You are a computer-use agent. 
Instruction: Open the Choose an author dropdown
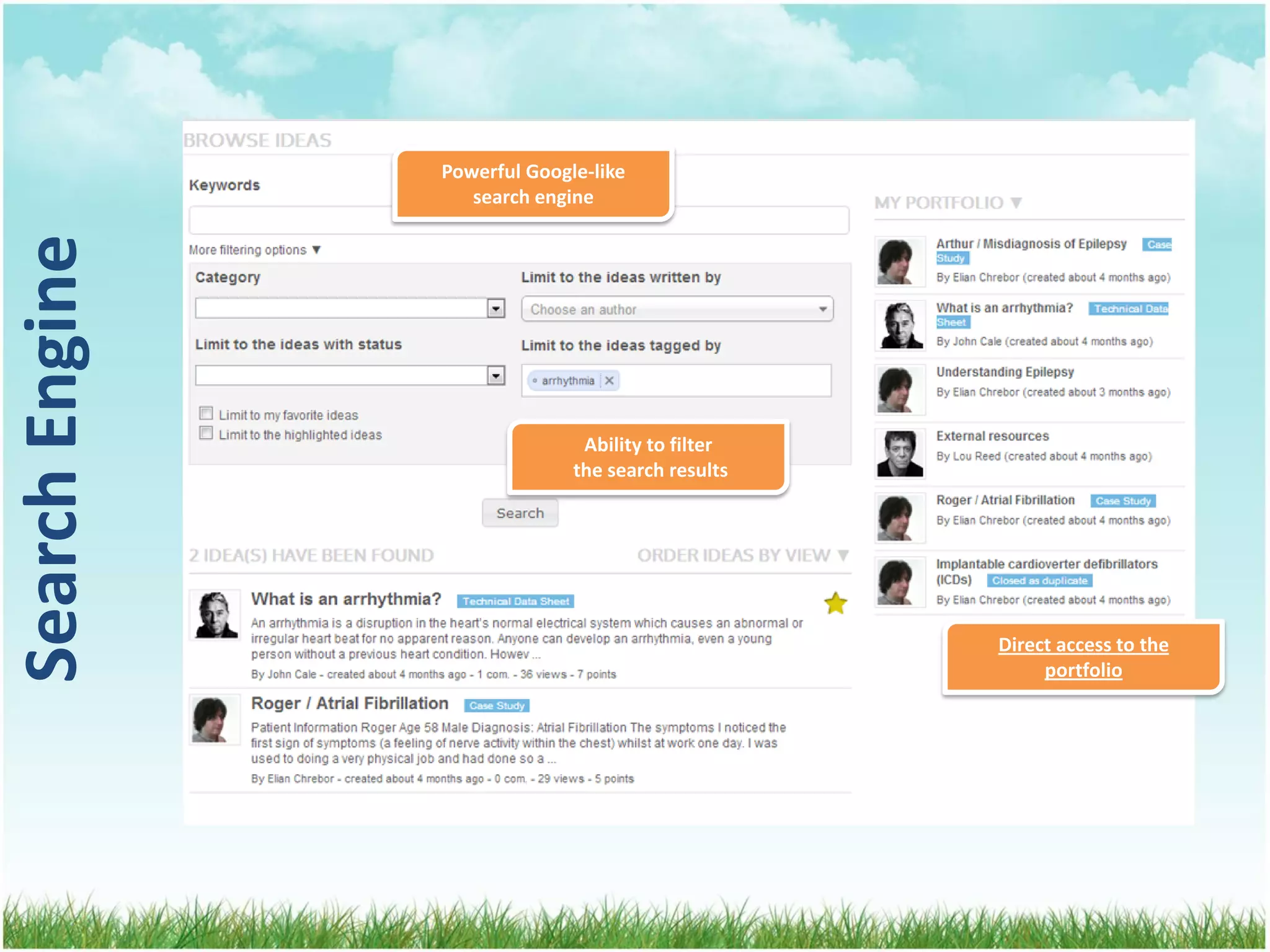[x=677, y=309]
